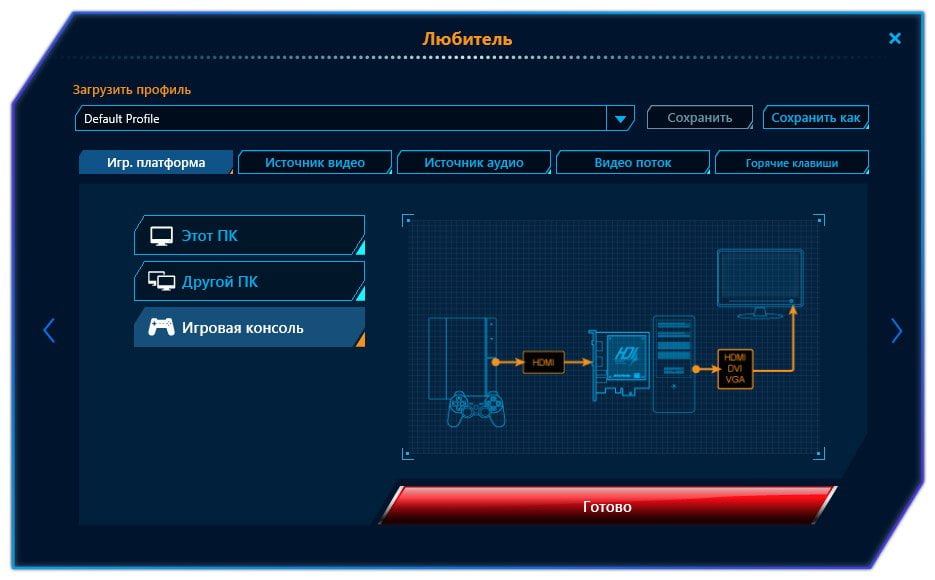Image resolution: width=935 pixels, height=580 pixels.
Task: Open the profile dropdown arrow
Action: (620, 119)
